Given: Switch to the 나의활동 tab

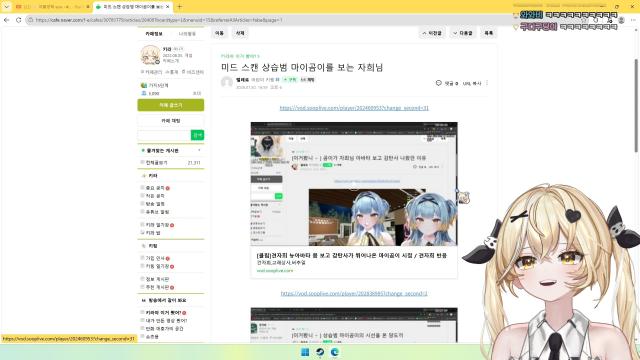Looking at the screenshot, I should click(187, 33).
